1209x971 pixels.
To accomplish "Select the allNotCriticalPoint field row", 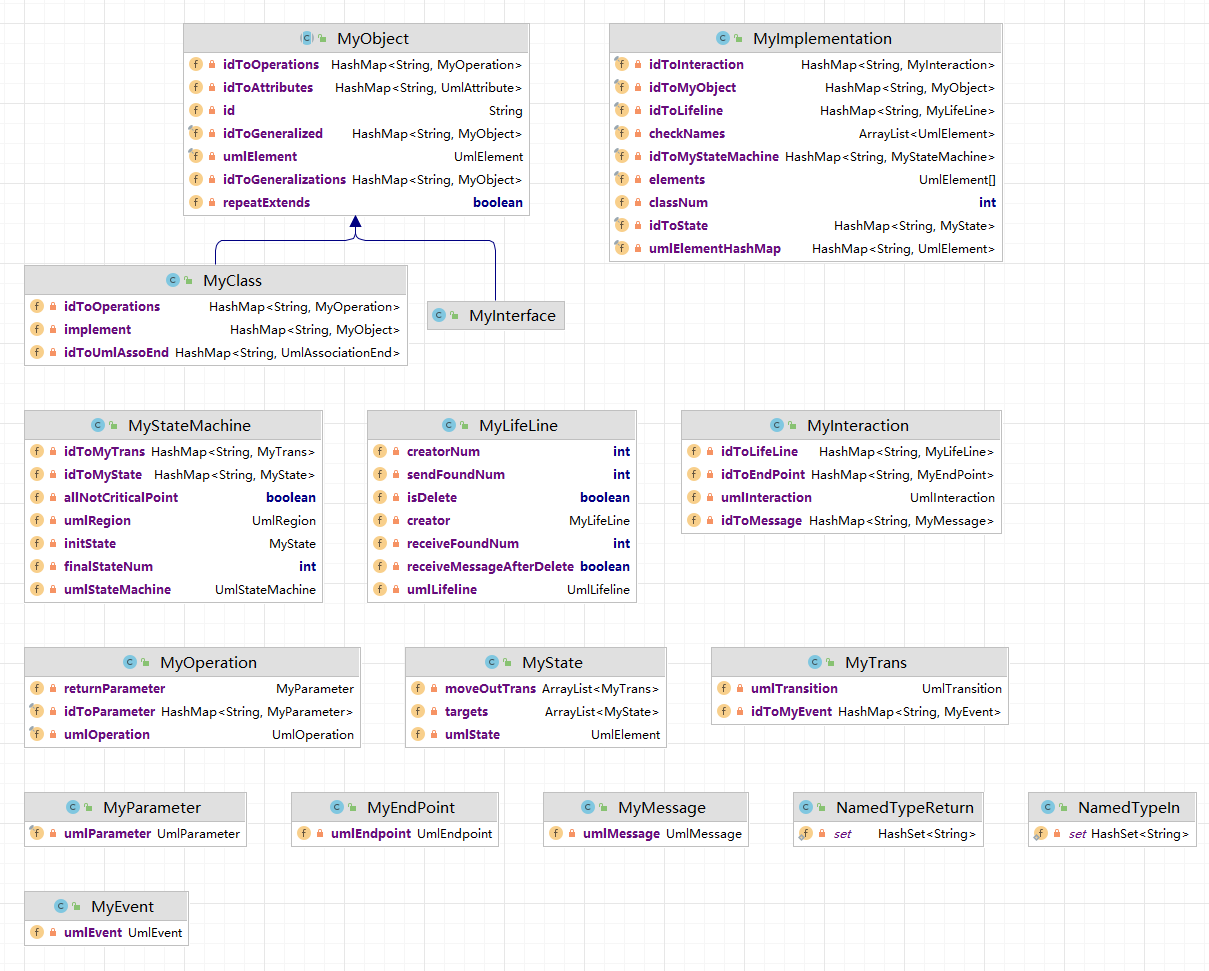I will tap(173, 498).
